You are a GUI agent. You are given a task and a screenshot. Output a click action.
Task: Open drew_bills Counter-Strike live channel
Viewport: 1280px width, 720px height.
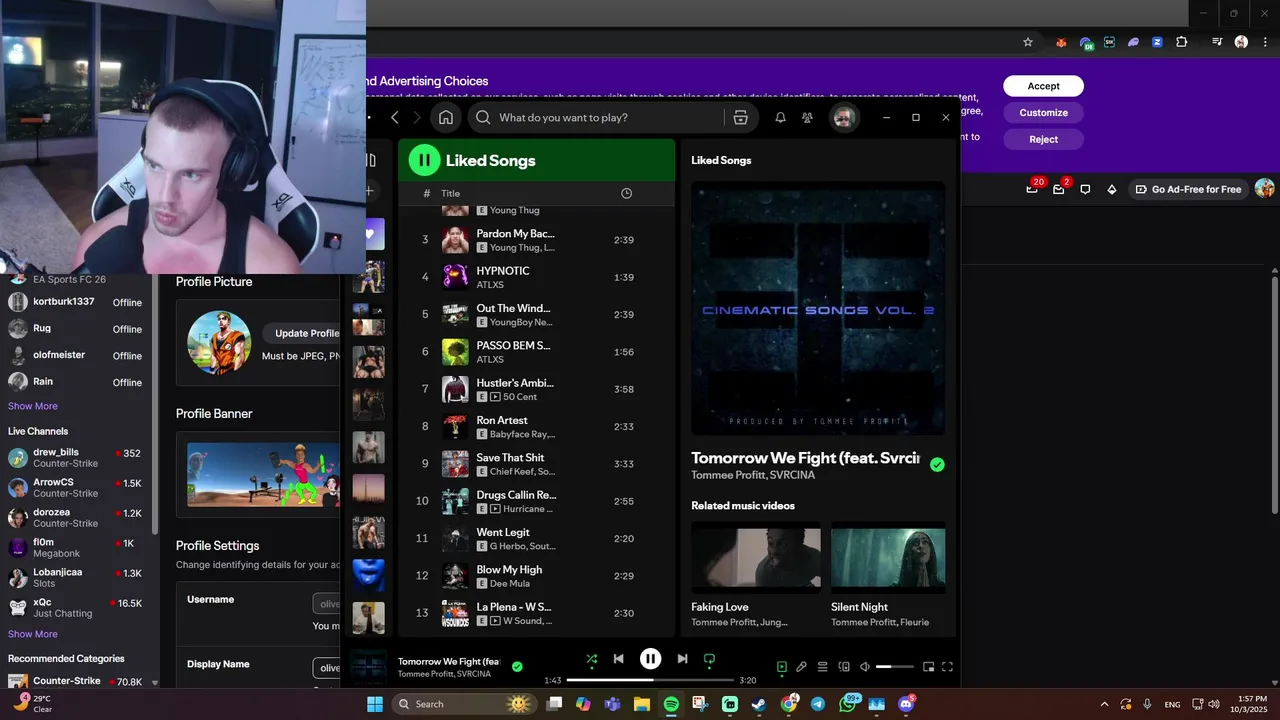(76, 458)
